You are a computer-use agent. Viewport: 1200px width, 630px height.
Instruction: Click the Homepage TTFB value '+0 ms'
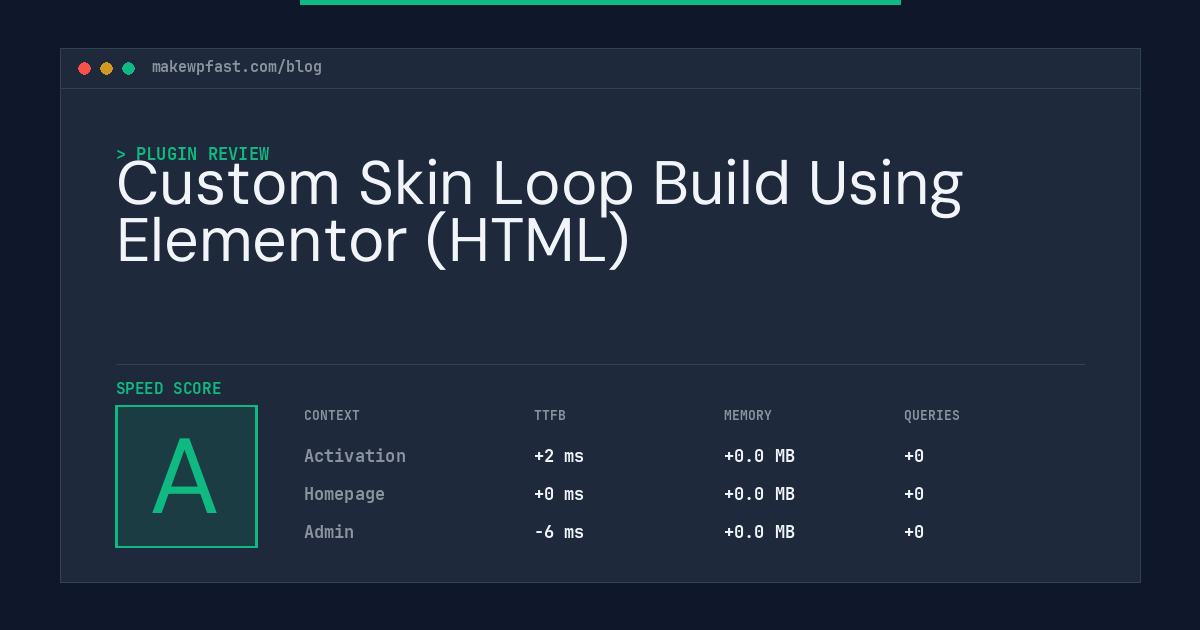pos(559,494)
